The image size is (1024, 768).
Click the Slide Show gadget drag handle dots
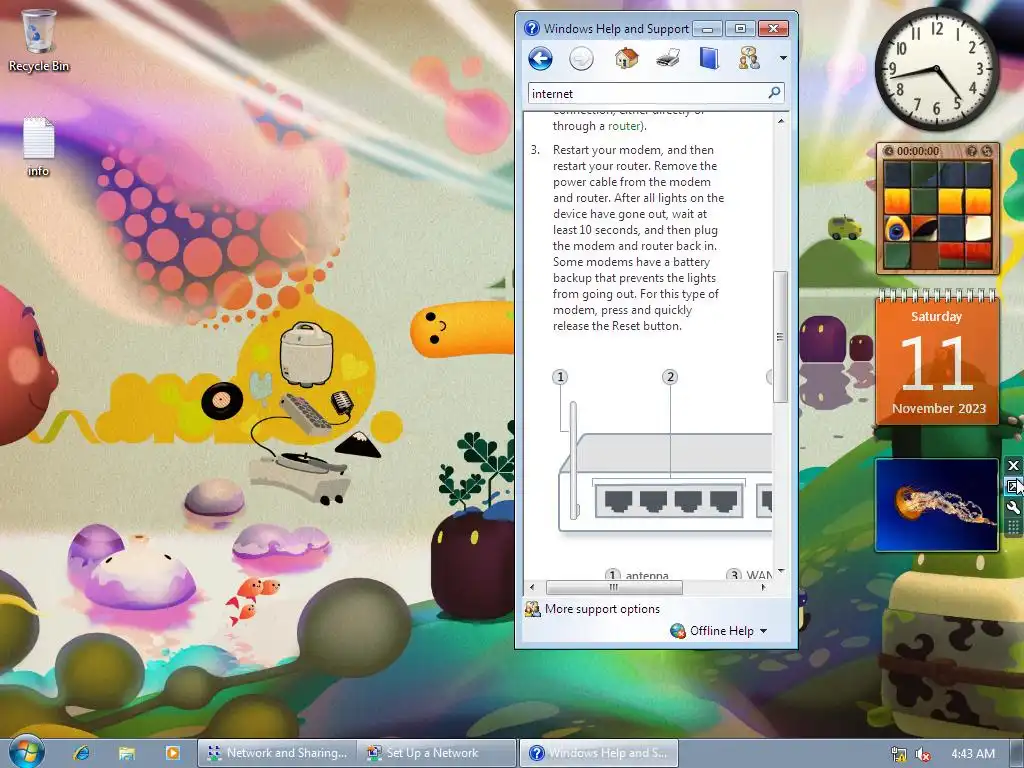pos(1013,526)
